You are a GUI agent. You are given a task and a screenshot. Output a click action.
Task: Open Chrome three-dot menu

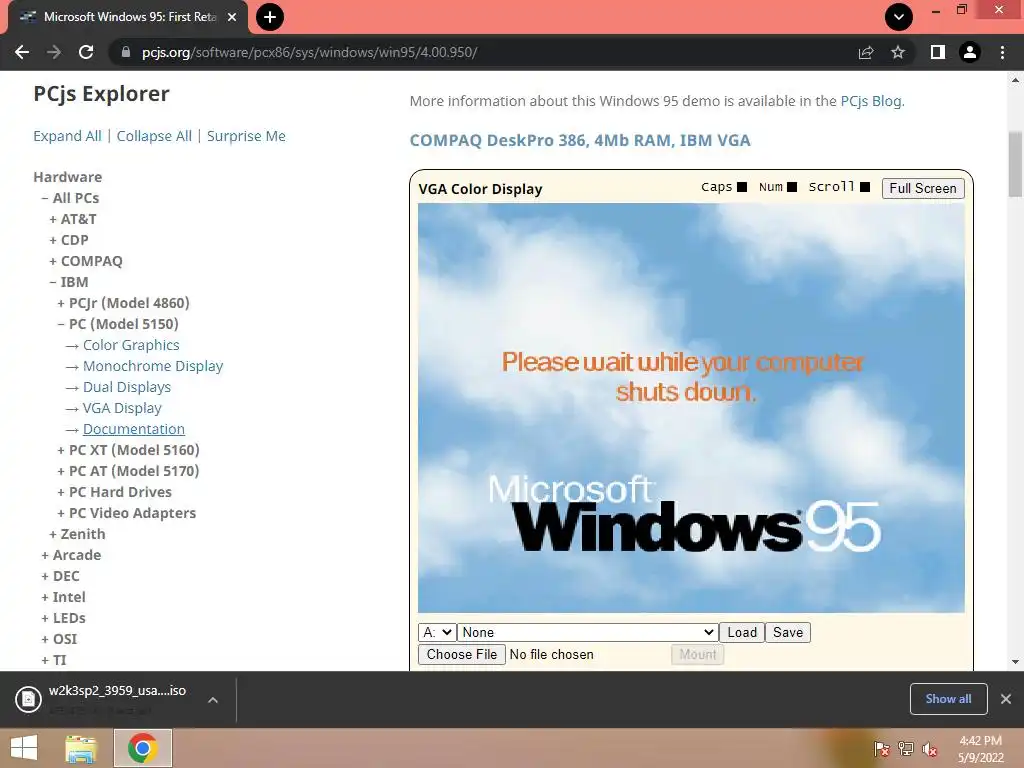click(x=1002, y=52)
